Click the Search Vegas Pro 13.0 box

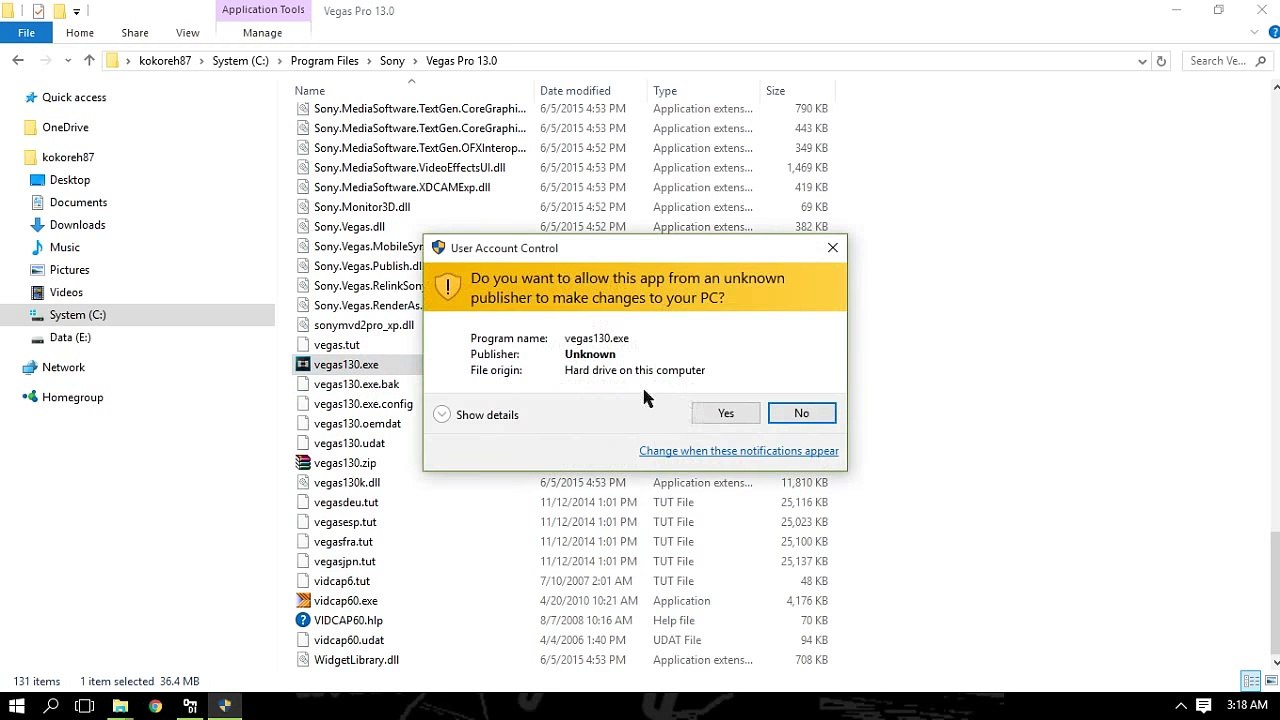(1227, 61)
